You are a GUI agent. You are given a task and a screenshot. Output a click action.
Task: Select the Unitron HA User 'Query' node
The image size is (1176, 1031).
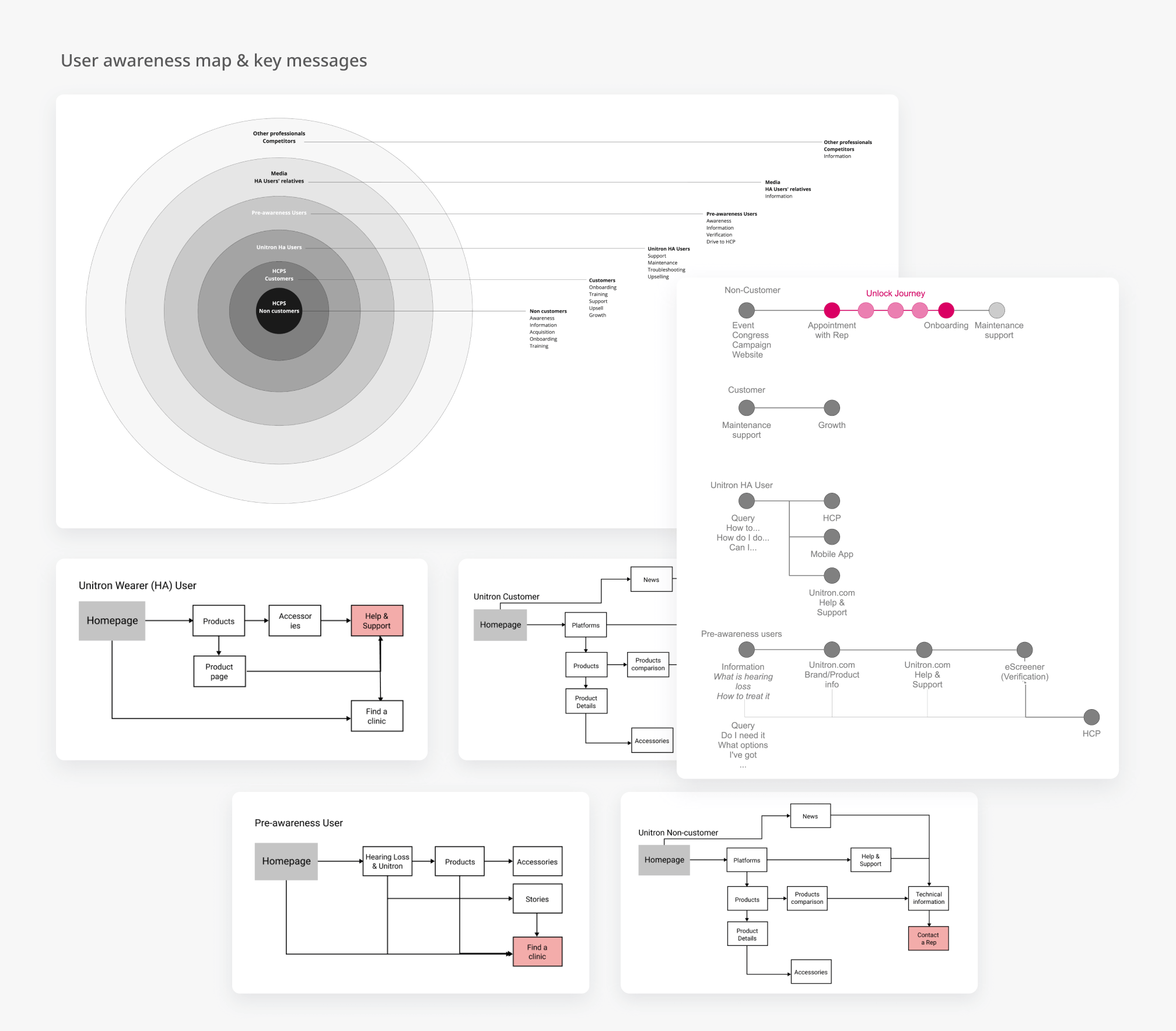coord(747,500)
